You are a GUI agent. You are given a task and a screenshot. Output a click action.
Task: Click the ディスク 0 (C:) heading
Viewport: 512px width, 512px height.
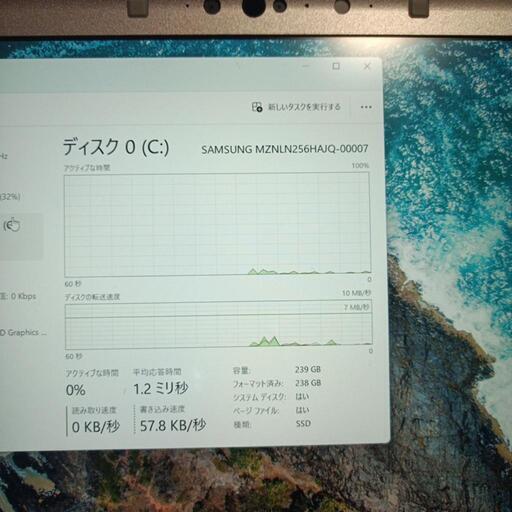click(x=116, y=147)
